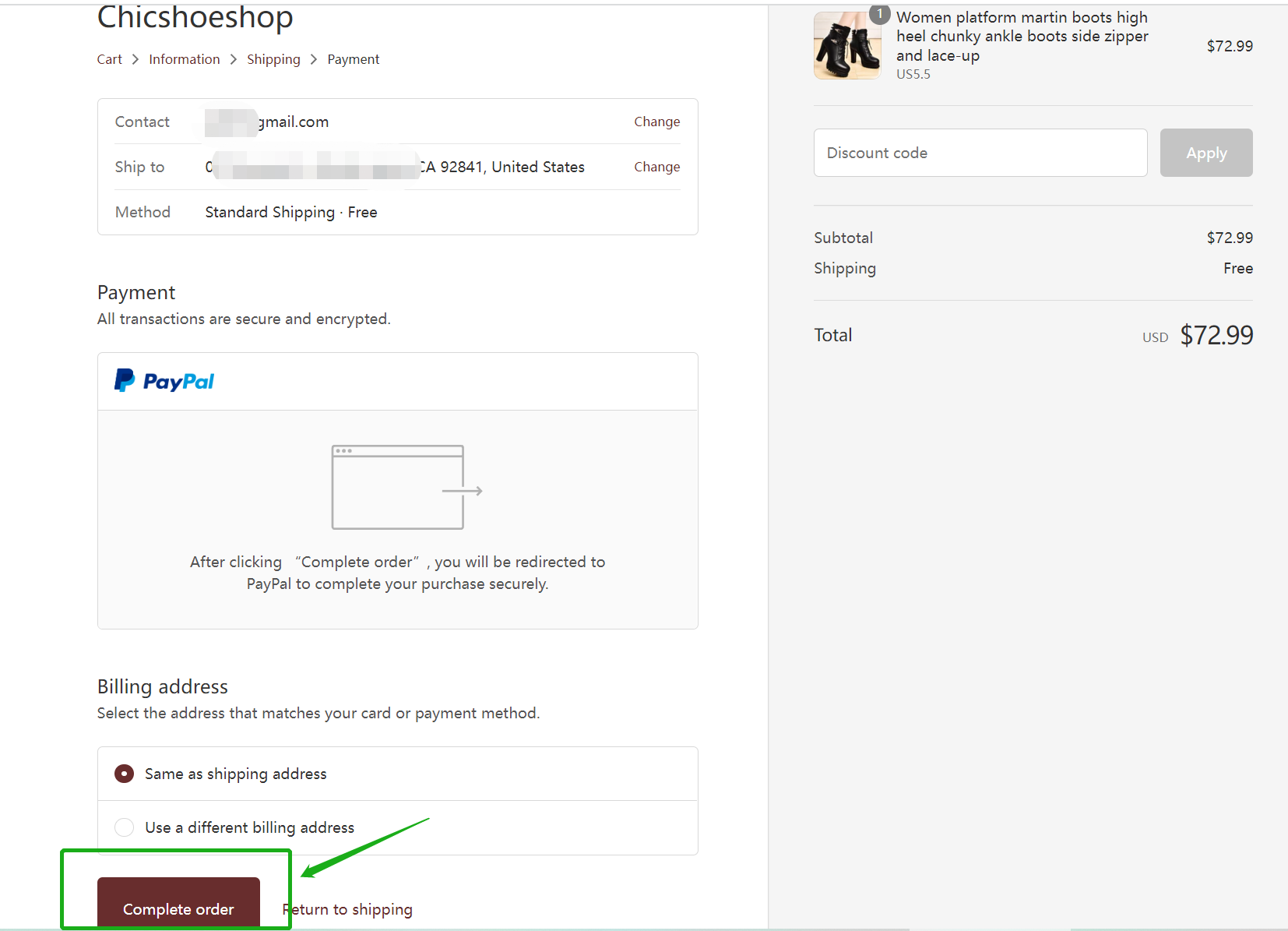Go to the Information breadcrumb
The width and height of the screenshot is (1288, 931).
pyautogui.click(x=185, y=59)
